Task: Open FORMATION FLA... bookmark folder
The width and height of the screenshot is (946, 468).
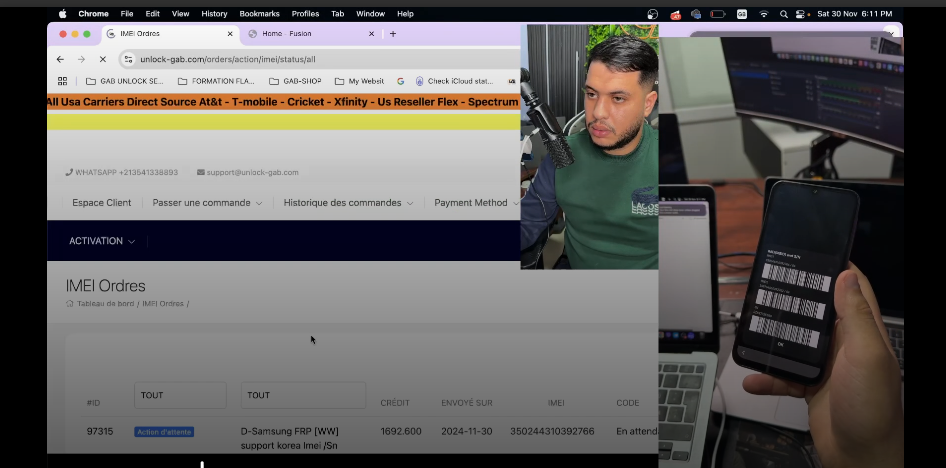Action: 216,81
